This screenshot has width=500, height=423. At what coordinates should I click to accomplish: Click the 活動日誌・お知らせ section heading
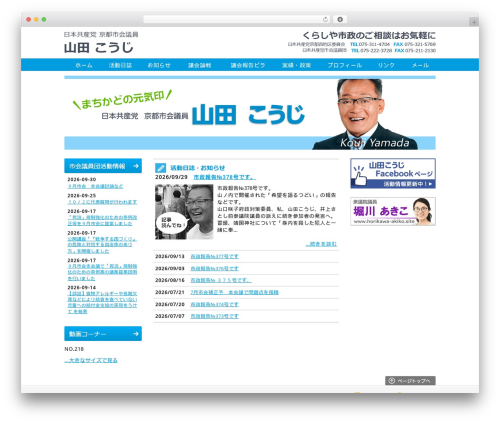point(198,168)
